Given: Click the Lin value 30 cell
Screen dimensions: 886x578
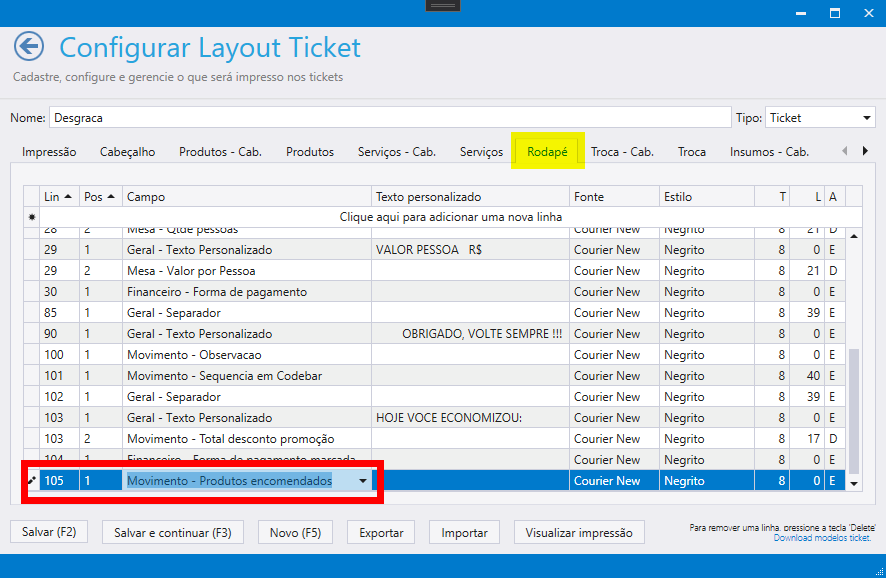Looking at the screenshot, I should [59, 292].
